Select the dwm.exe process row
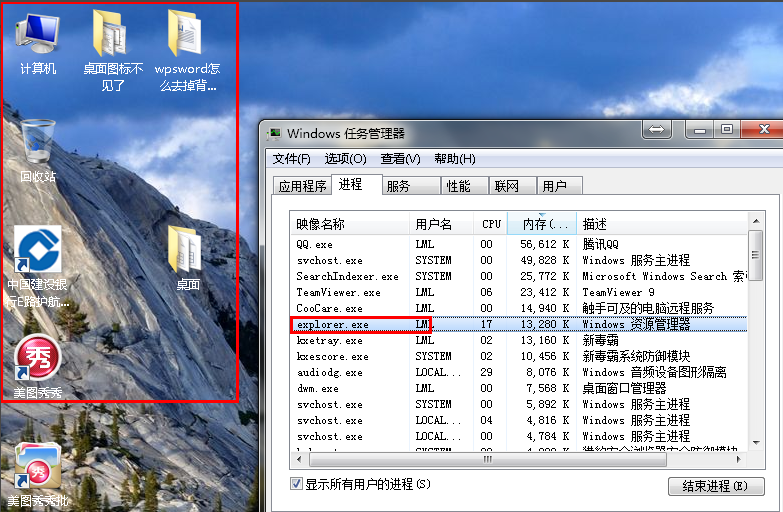Viewport: 783px width, 512px height. pos(518,388)
